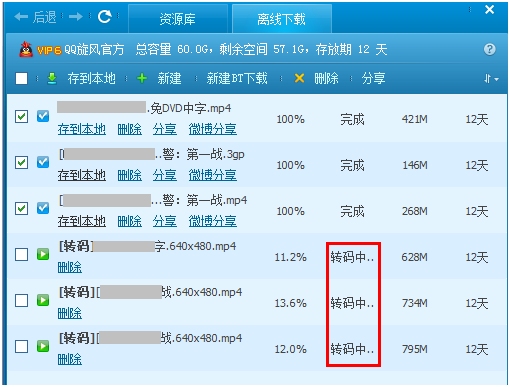Uncheck the 第一战.mp4 268M row checkbox
Screen dimensions: 510x387
point(21,209)
